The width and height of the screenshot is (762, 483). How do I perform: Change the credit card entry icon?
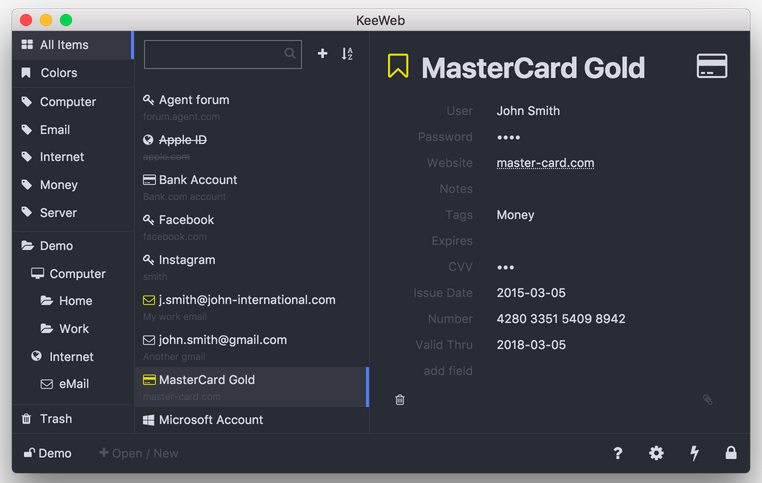tap(711, 66)
